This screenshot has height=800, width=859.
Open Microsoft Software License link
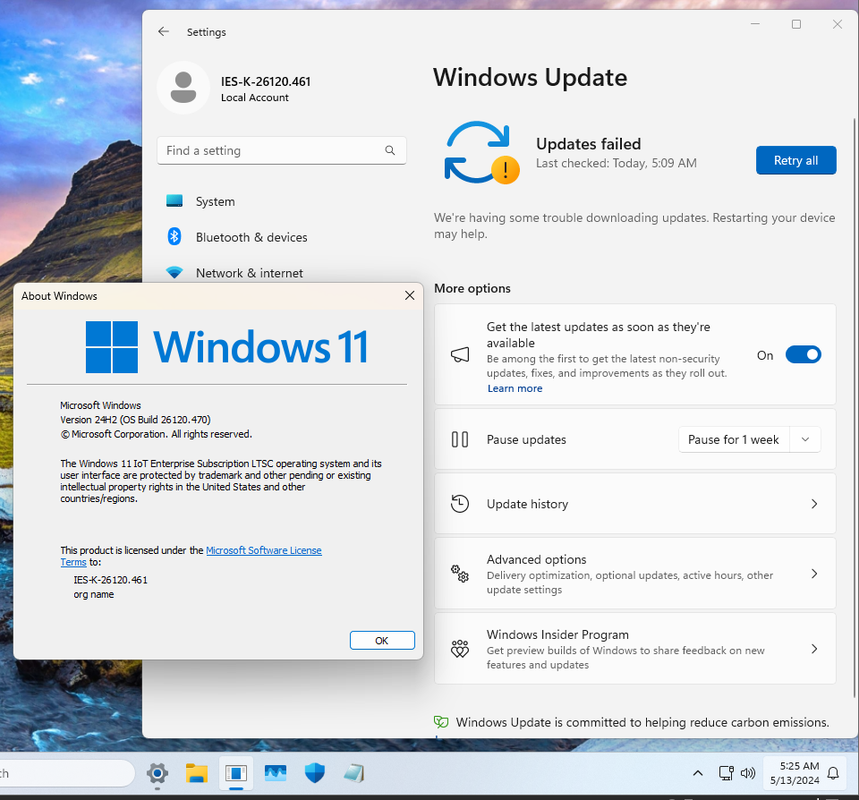click(x=264, y=550)
